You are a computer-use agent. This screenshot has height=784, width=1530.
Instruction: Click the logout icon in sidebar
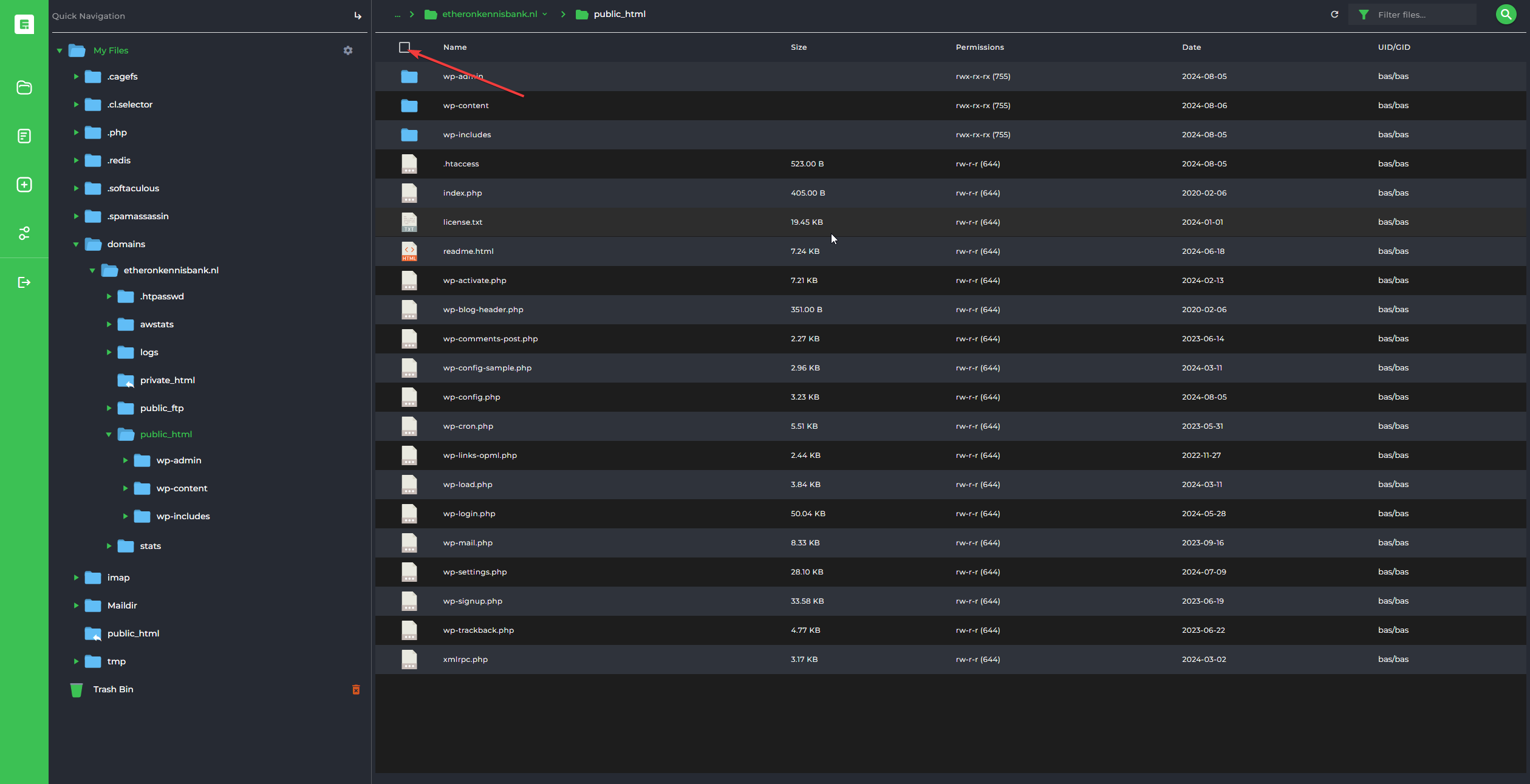[x=24, y=282]
